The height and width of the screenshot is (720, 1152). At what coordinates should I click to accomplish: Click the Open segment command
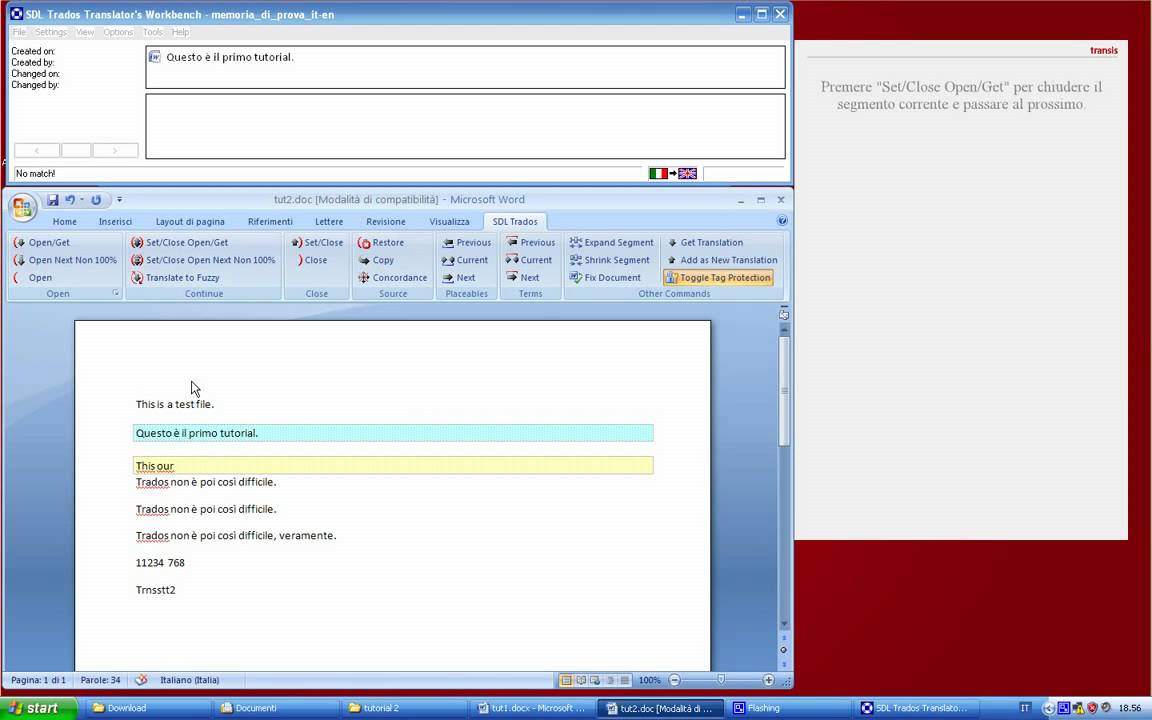(33, 278)
